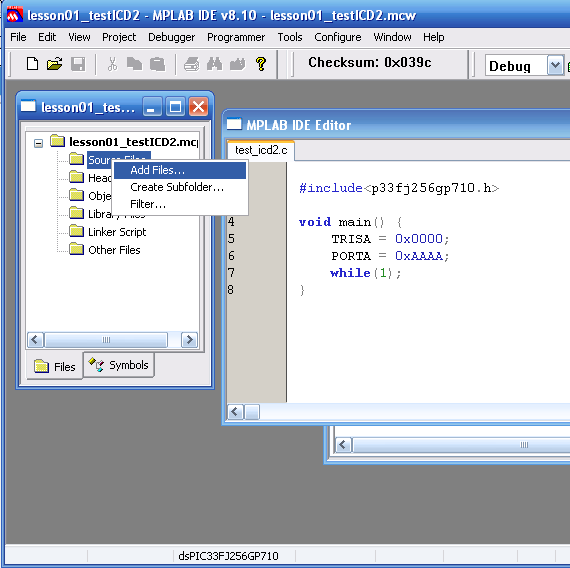Switch to the Symbols tab
Viewport: 570px width, 568px height.
pyautogui.click(x=119, y=365)
